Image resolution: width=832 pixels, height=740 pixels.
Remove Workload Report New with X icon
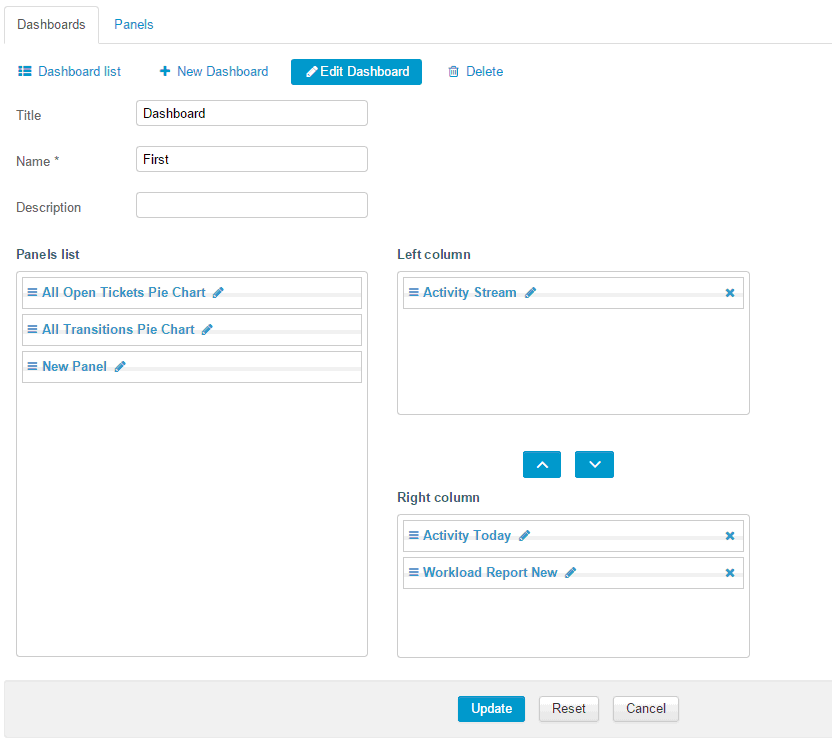(x=729, y=573)
